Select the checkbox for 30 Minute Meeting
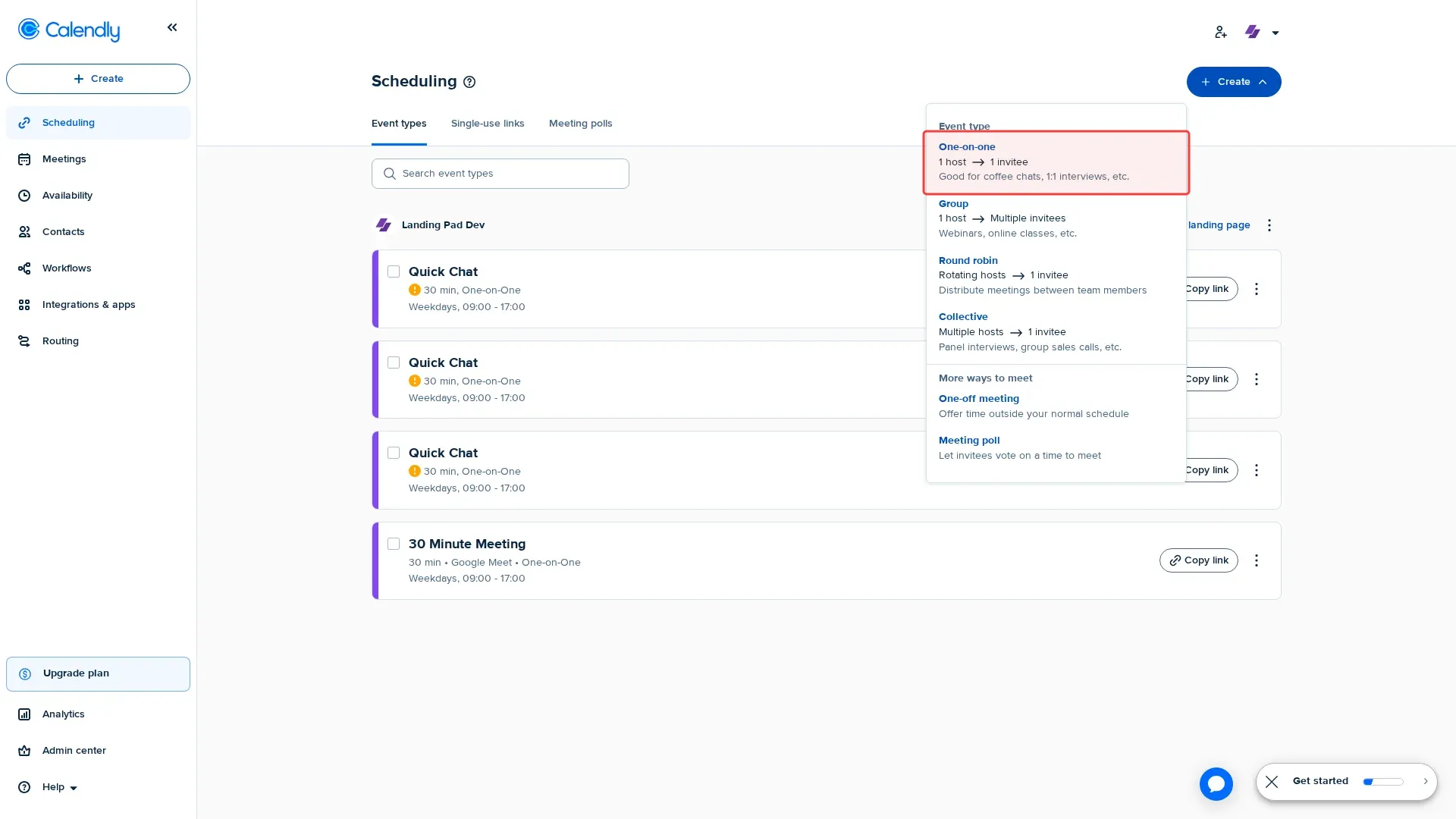 tap(394, 544)
